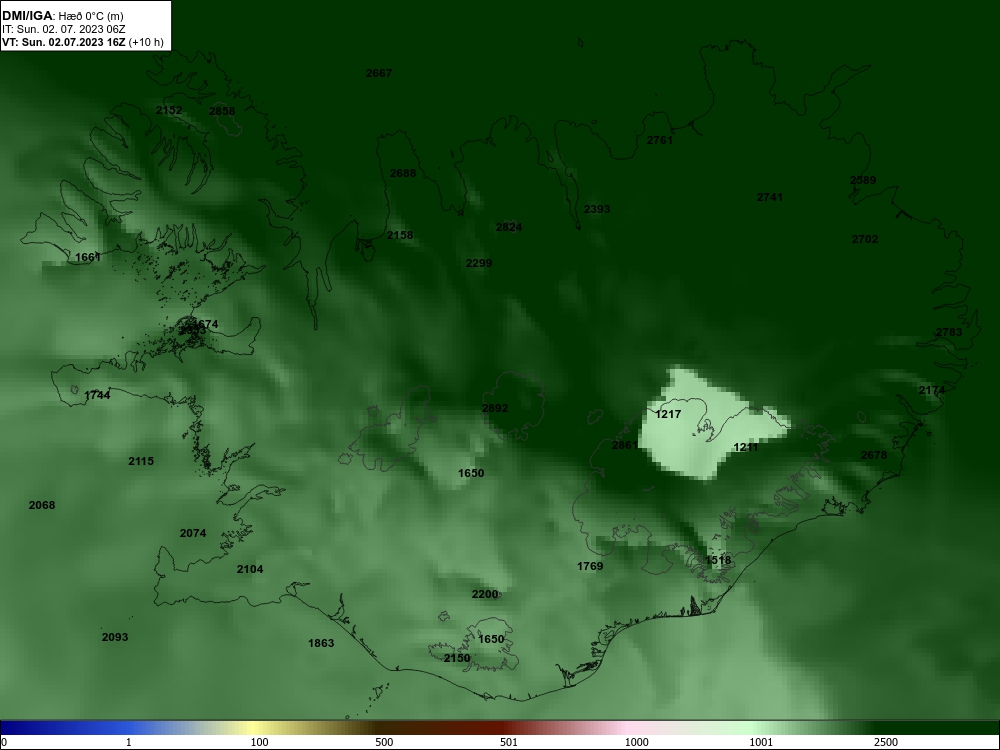
Task: Click the 1000 label on the legend bar
Action: point(636,743)
